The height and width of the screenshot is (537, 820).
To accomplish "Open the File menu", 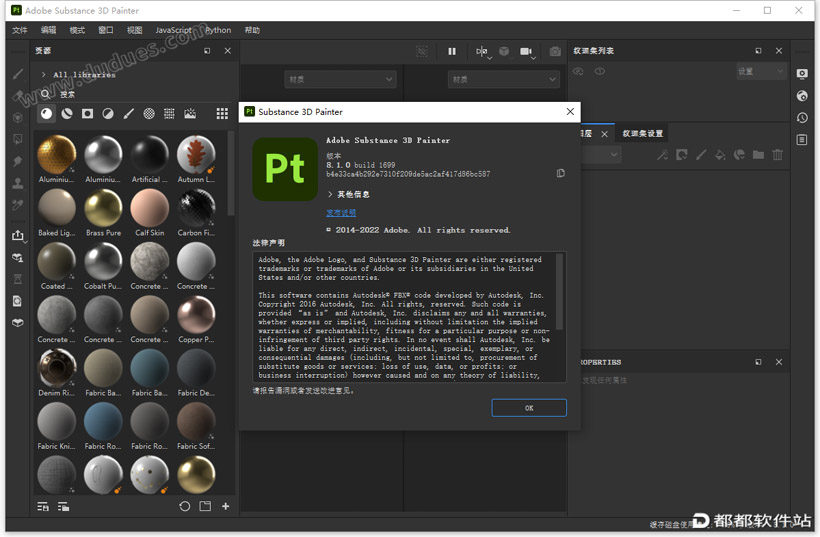I will point(20,30).
